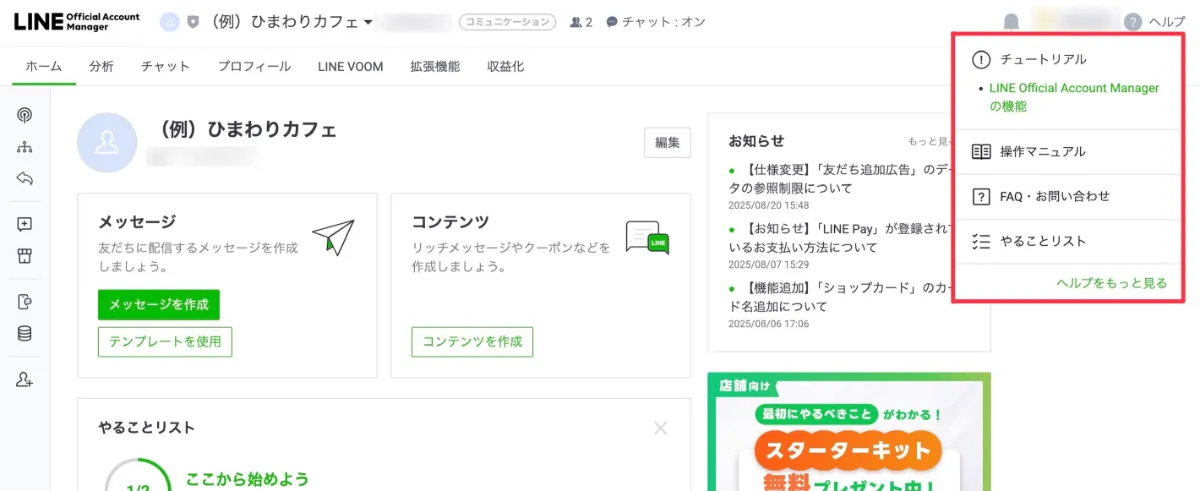
Task: Open the LINE VOOM tab
Action: click(x=350, y=66)
